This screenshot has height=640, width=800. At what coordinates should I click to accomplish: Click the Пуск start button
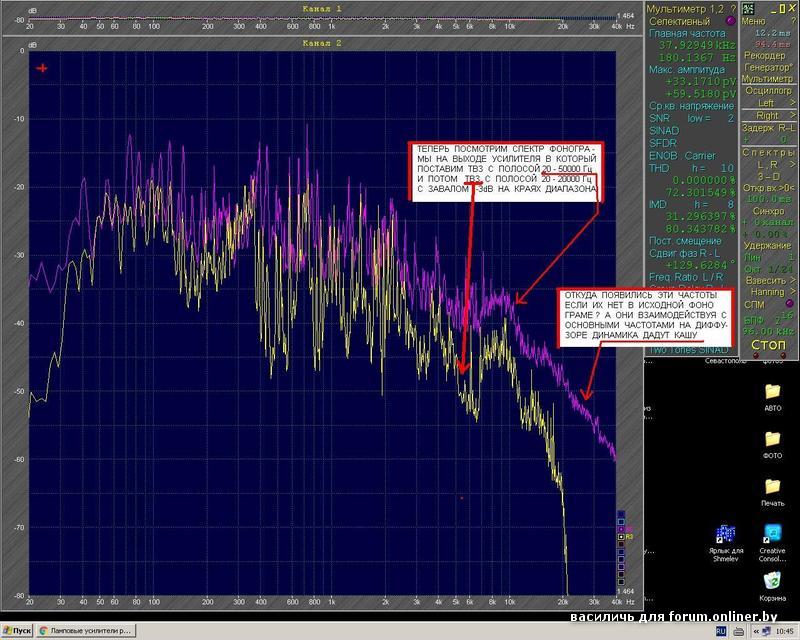(17, 632)
